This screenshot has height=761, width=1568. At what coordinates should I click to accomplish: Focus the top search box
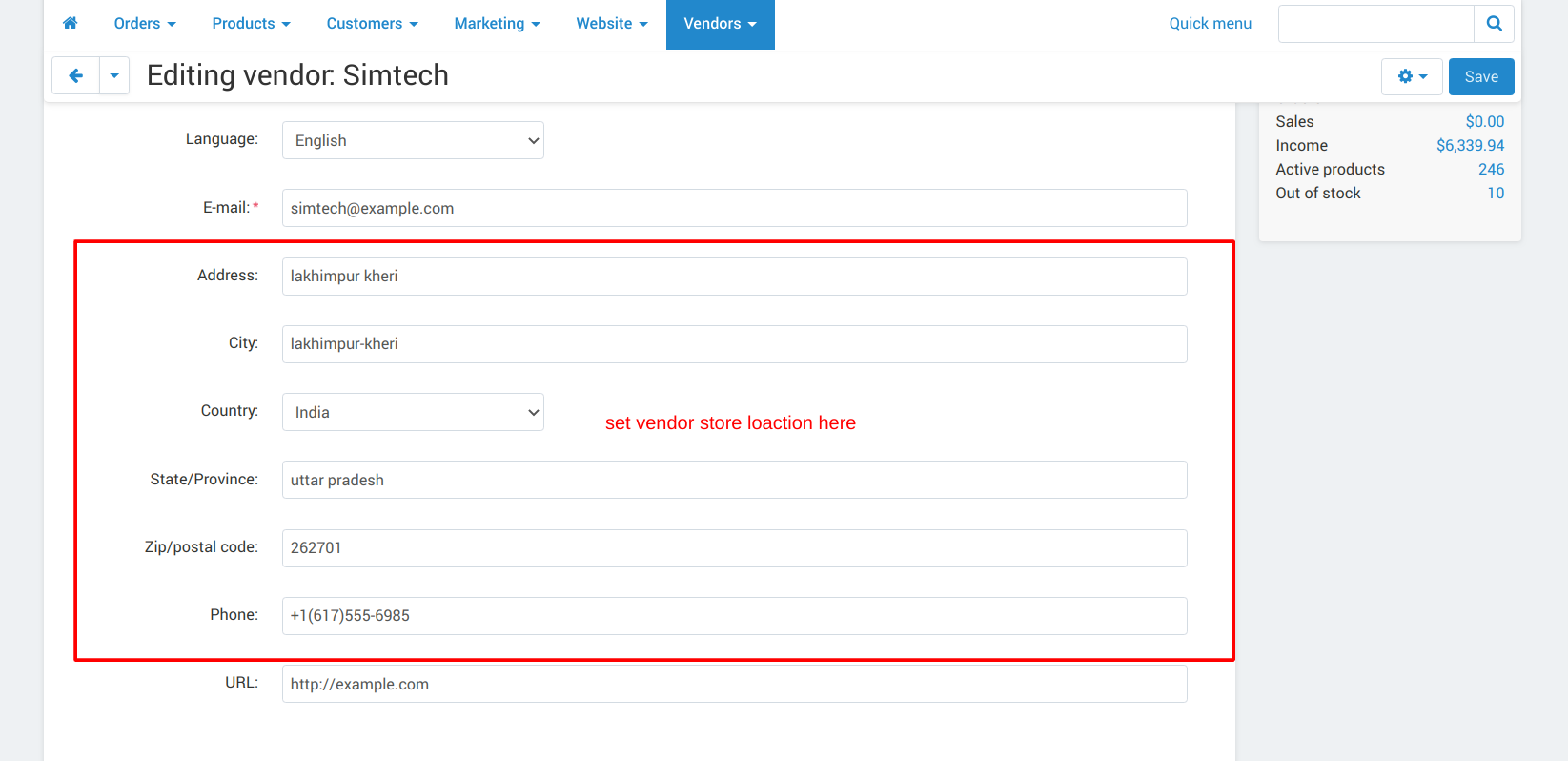point(1375,24)
